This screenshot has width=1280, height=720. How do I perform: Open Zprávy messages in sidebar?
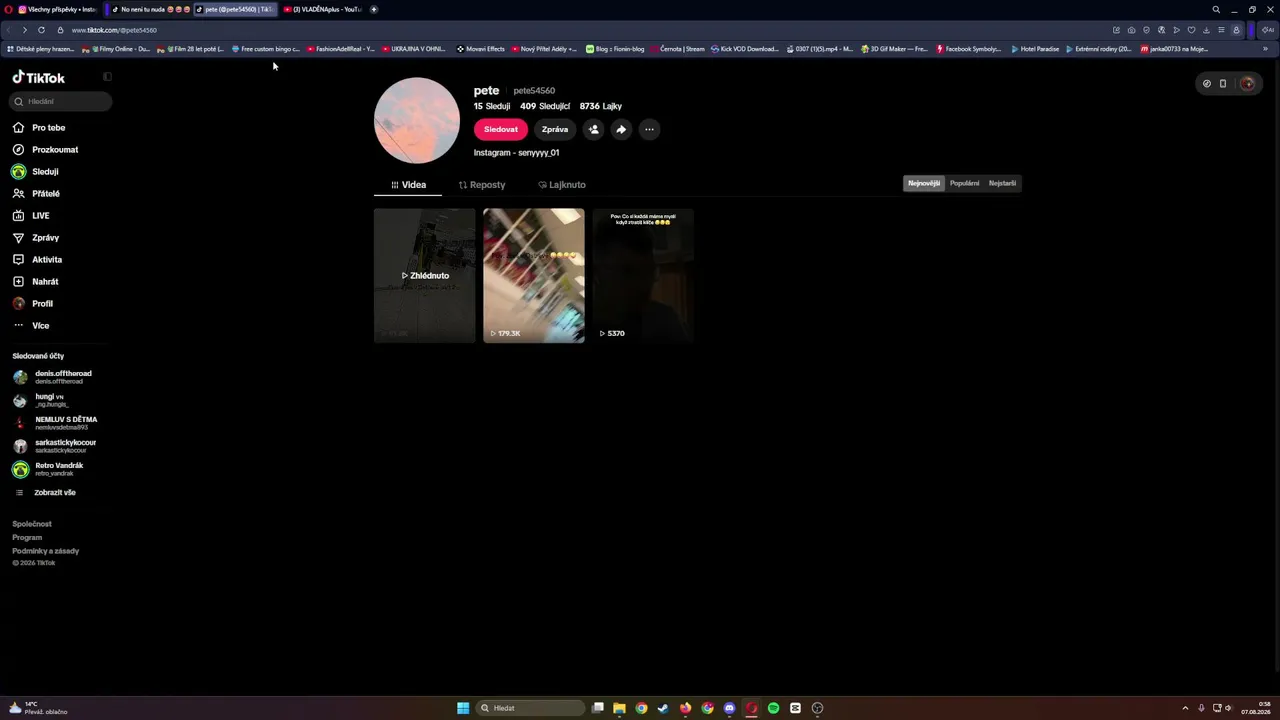(x=36, y=238)
